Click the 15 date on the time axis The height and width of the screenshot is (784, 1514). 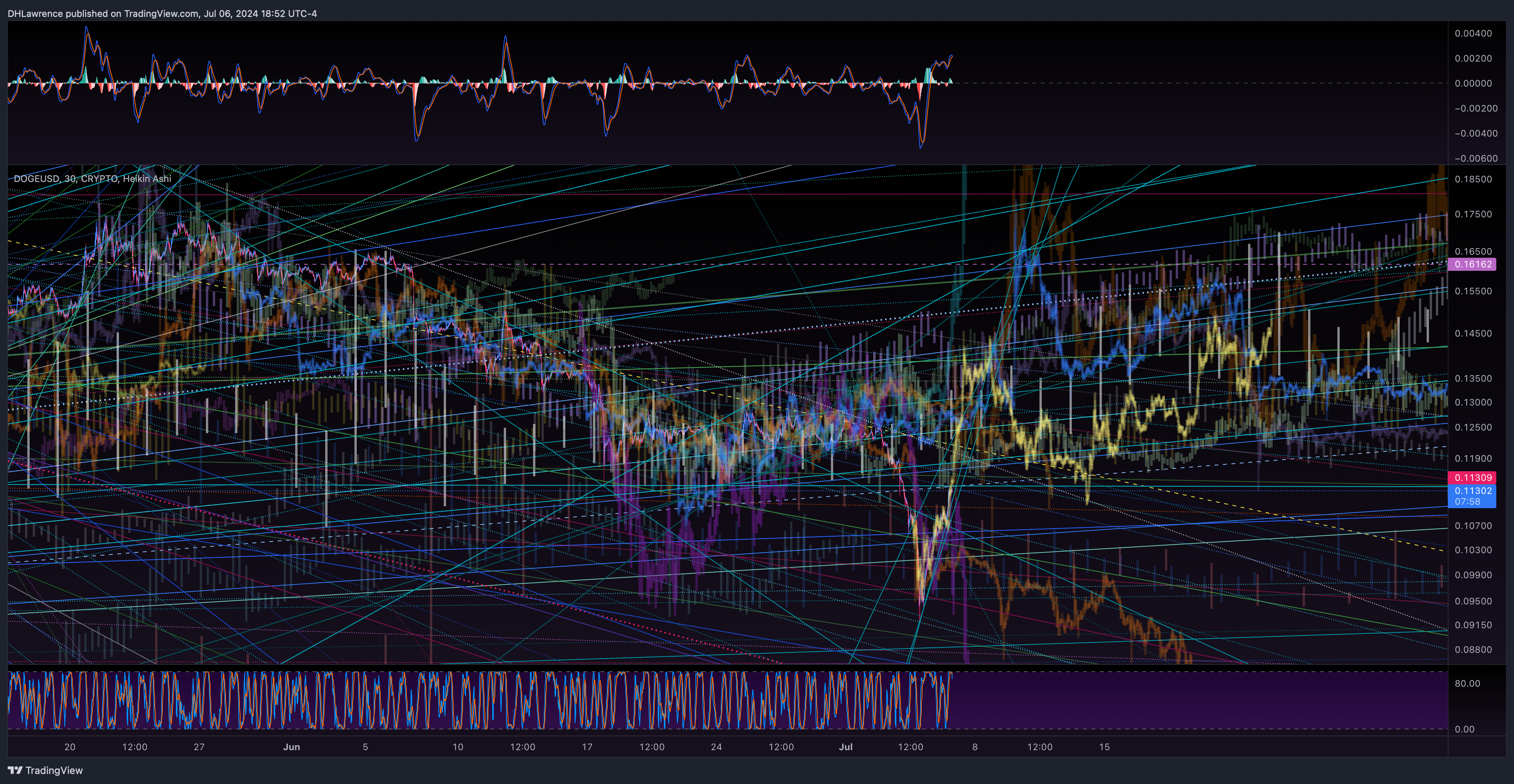[1105, 747]
